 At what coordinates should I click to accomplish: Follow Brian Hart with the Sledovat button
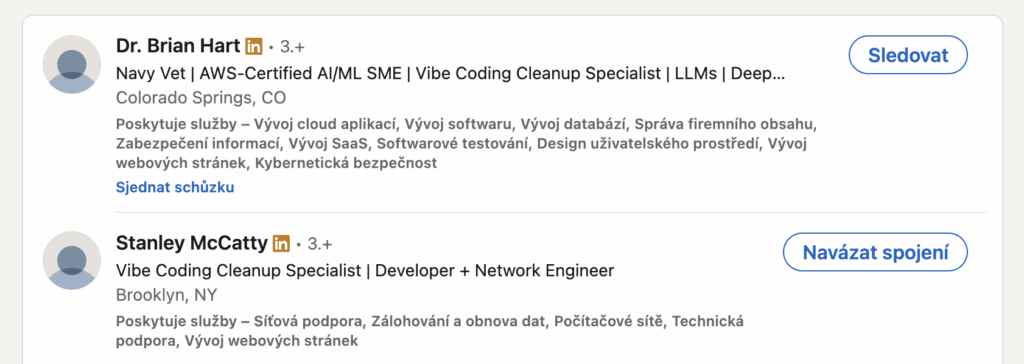click(908, 55)
